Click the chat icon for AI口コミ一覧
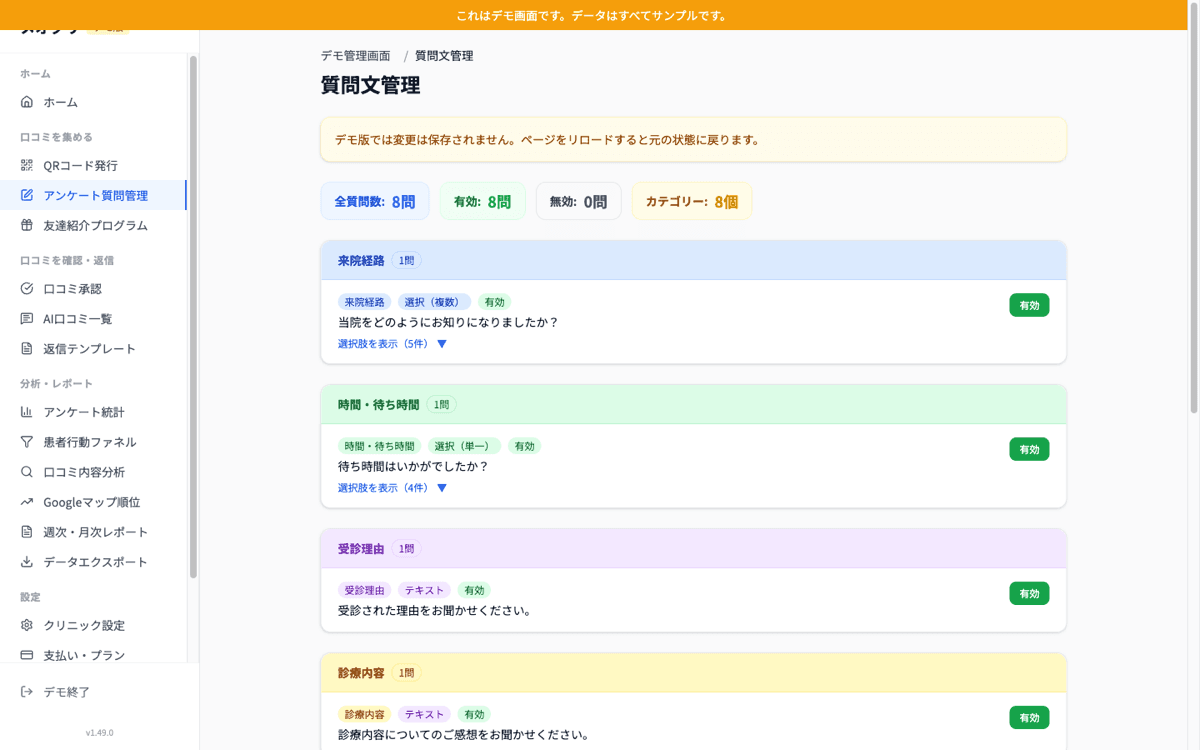 pyautogui.click(x=27, y=318)
